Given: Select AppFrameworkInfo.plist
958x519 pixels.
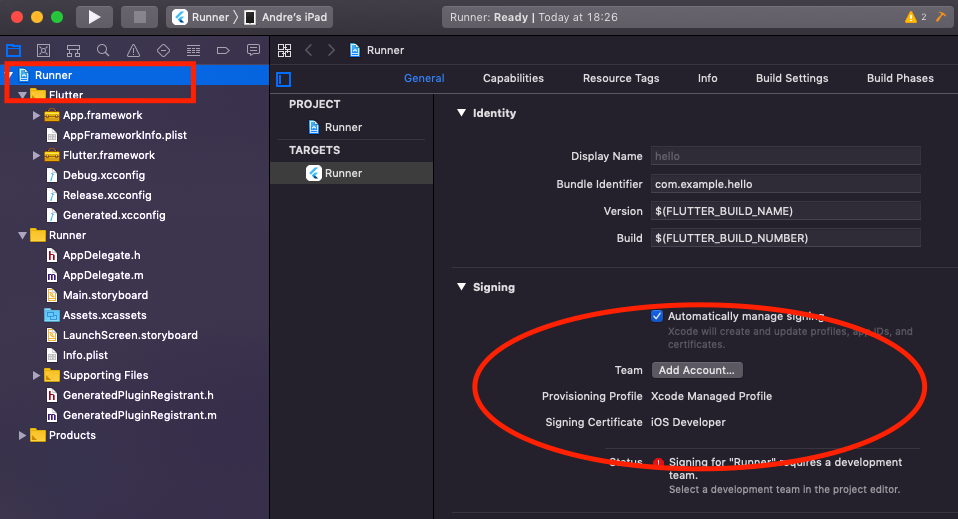Looking at the screenshot, I should 125,135.
